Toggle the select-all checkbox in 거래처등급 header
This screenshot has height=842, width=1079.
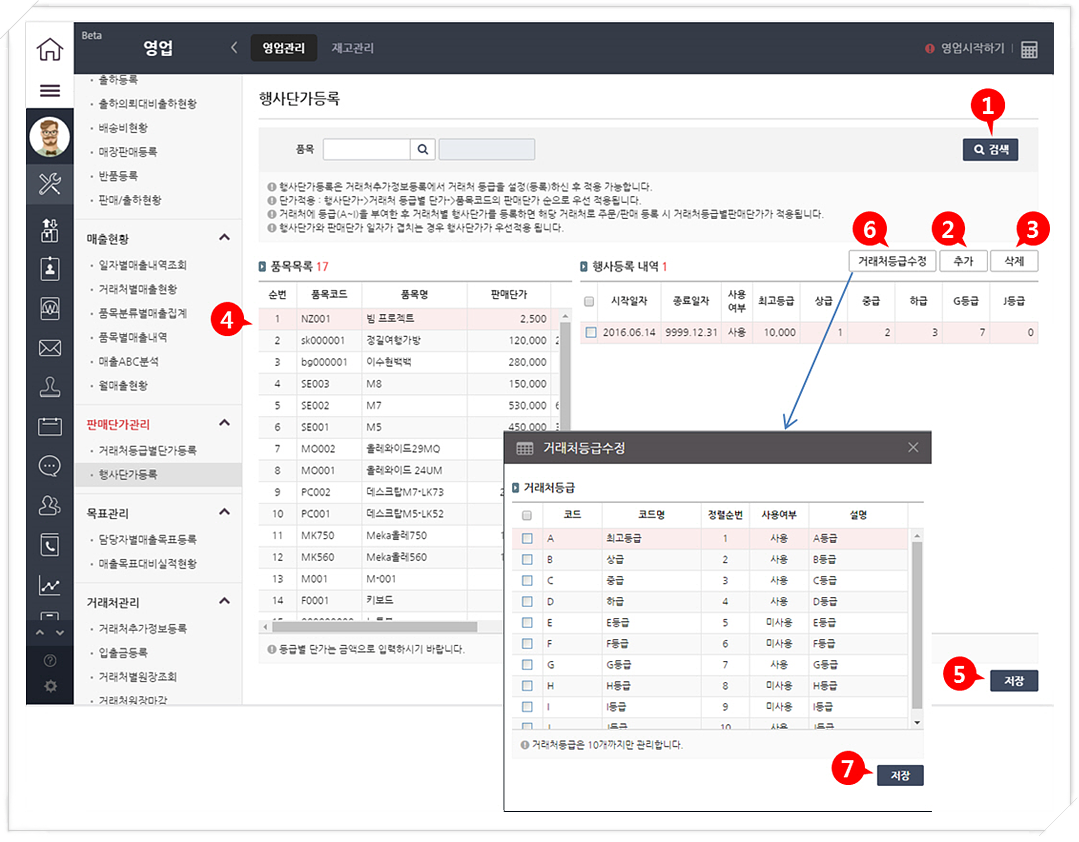coord(527,515)
